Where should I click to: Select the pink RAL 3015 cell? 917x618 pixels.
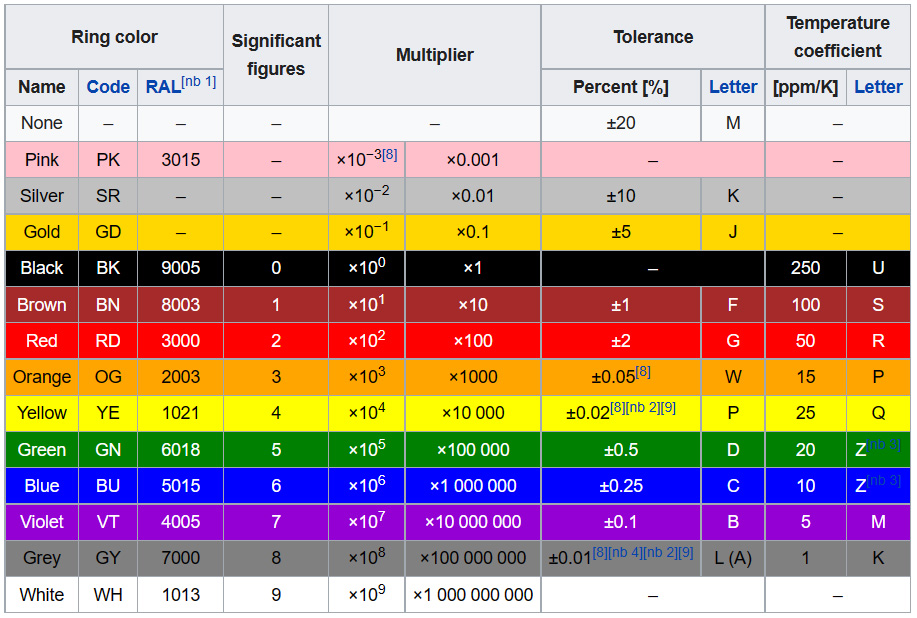click(179, 159)
